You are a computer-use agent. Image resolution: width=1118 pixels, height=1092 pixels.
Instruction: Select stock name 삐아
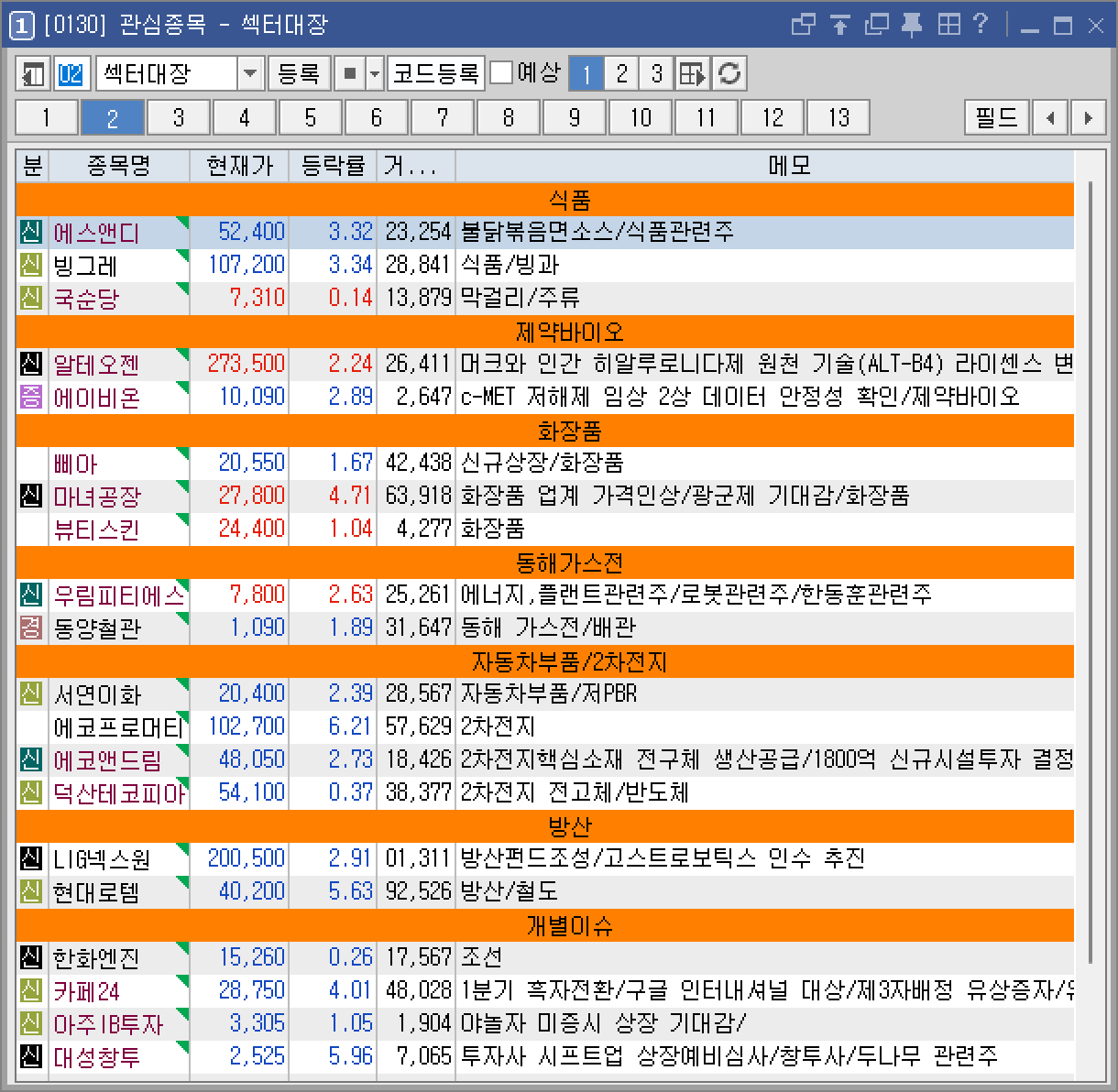point(75,464)
